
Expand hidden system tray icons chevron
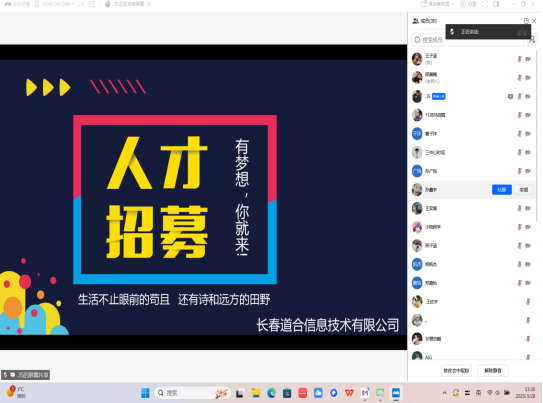tap(445, 393)
